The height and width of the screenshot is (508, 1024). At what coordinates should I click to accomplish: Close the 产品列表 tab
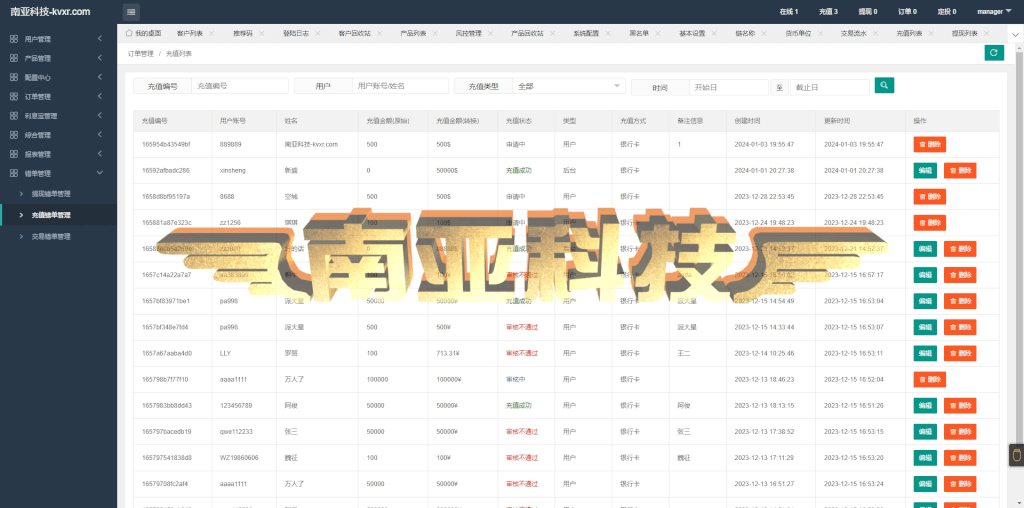pos(436,33)
